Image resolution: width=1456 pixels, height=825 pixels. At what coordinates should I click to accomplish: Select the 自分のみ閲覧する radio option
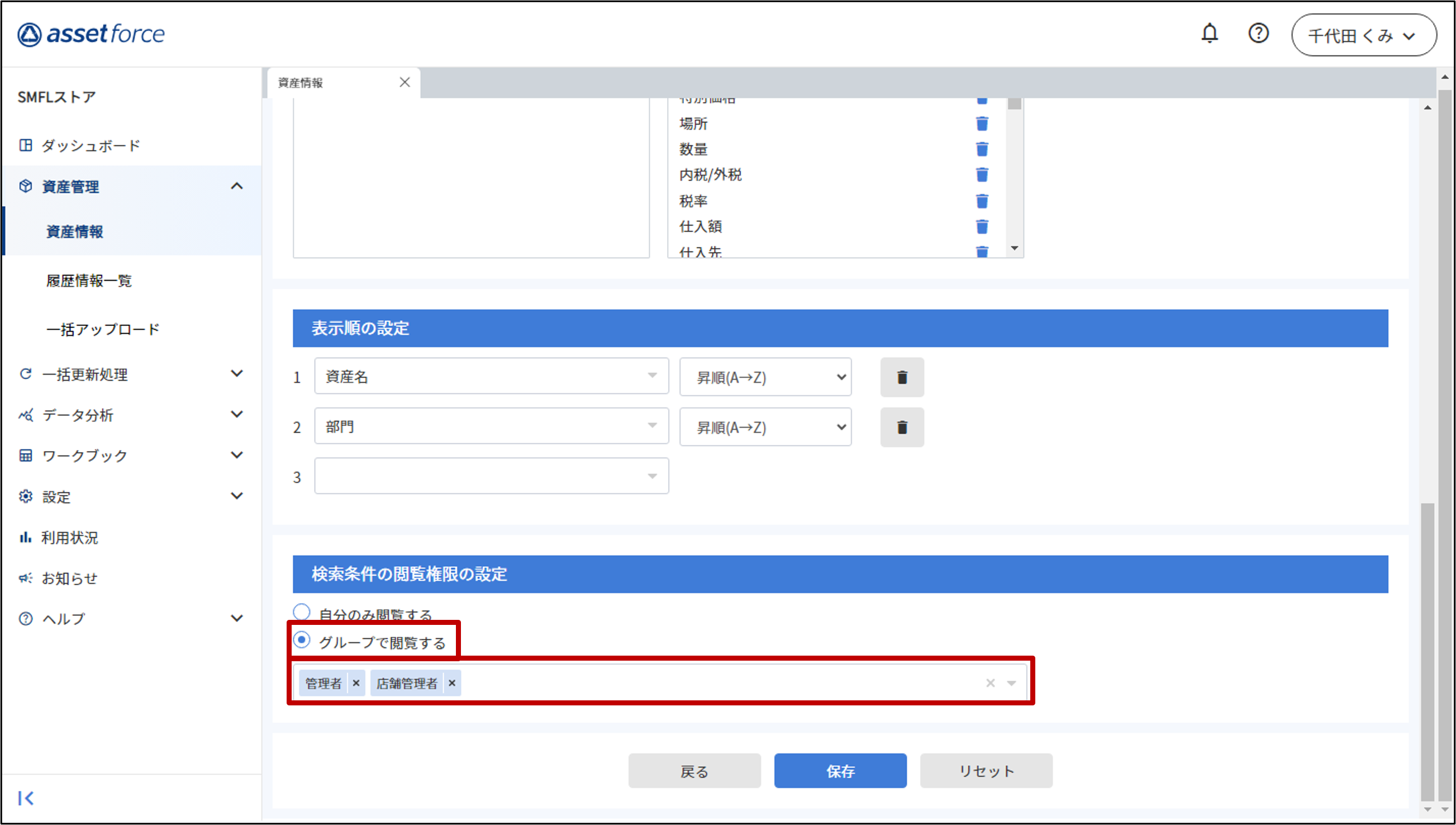301,612
